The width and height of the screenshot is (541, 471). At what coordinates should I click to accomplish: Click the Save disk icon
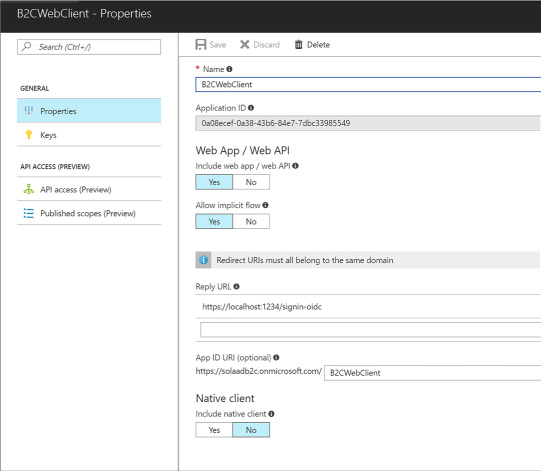coord(200,45)
